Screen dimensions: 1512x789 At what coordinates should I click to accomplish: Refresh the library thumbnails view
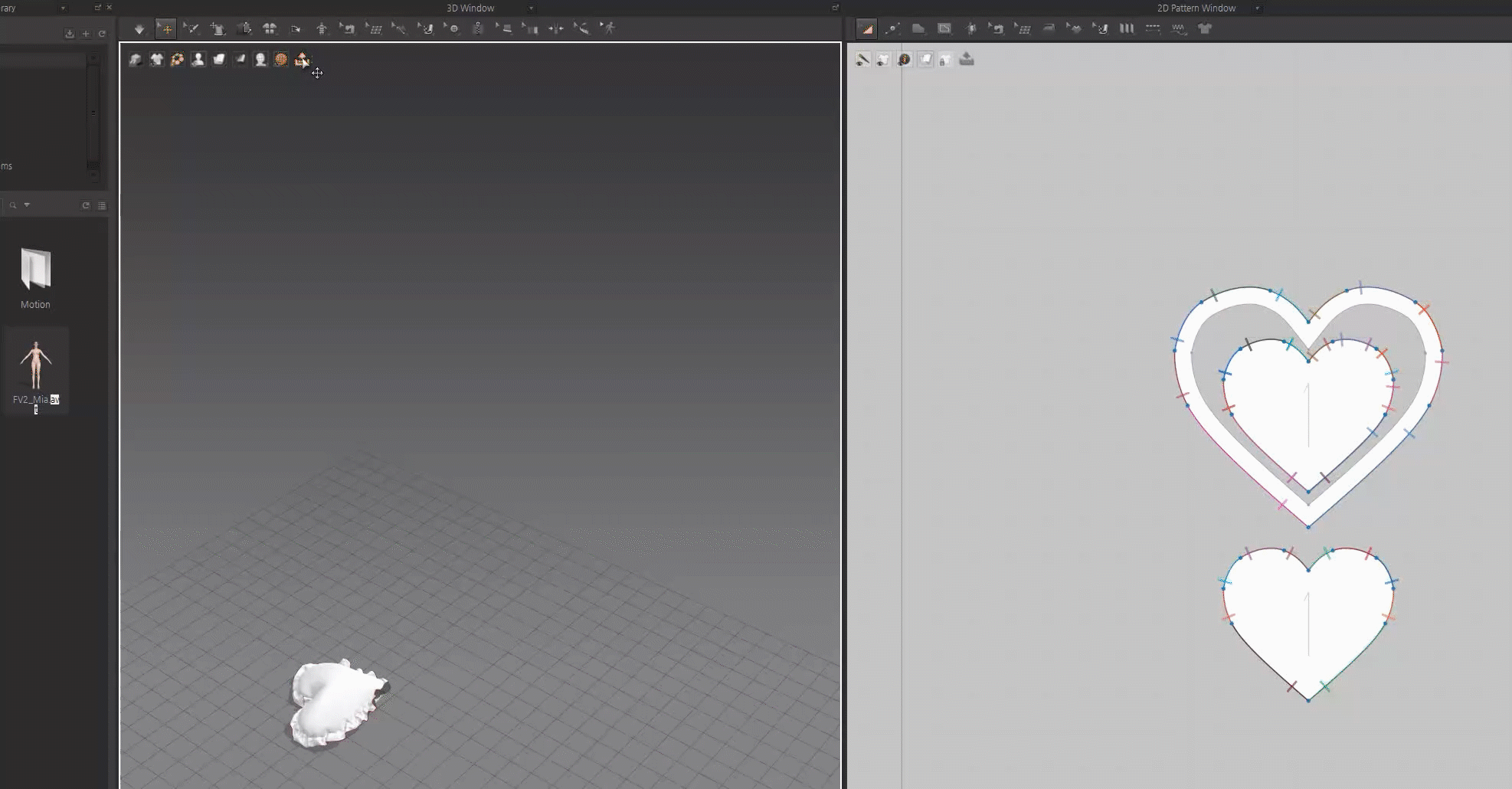click(86, 205)
